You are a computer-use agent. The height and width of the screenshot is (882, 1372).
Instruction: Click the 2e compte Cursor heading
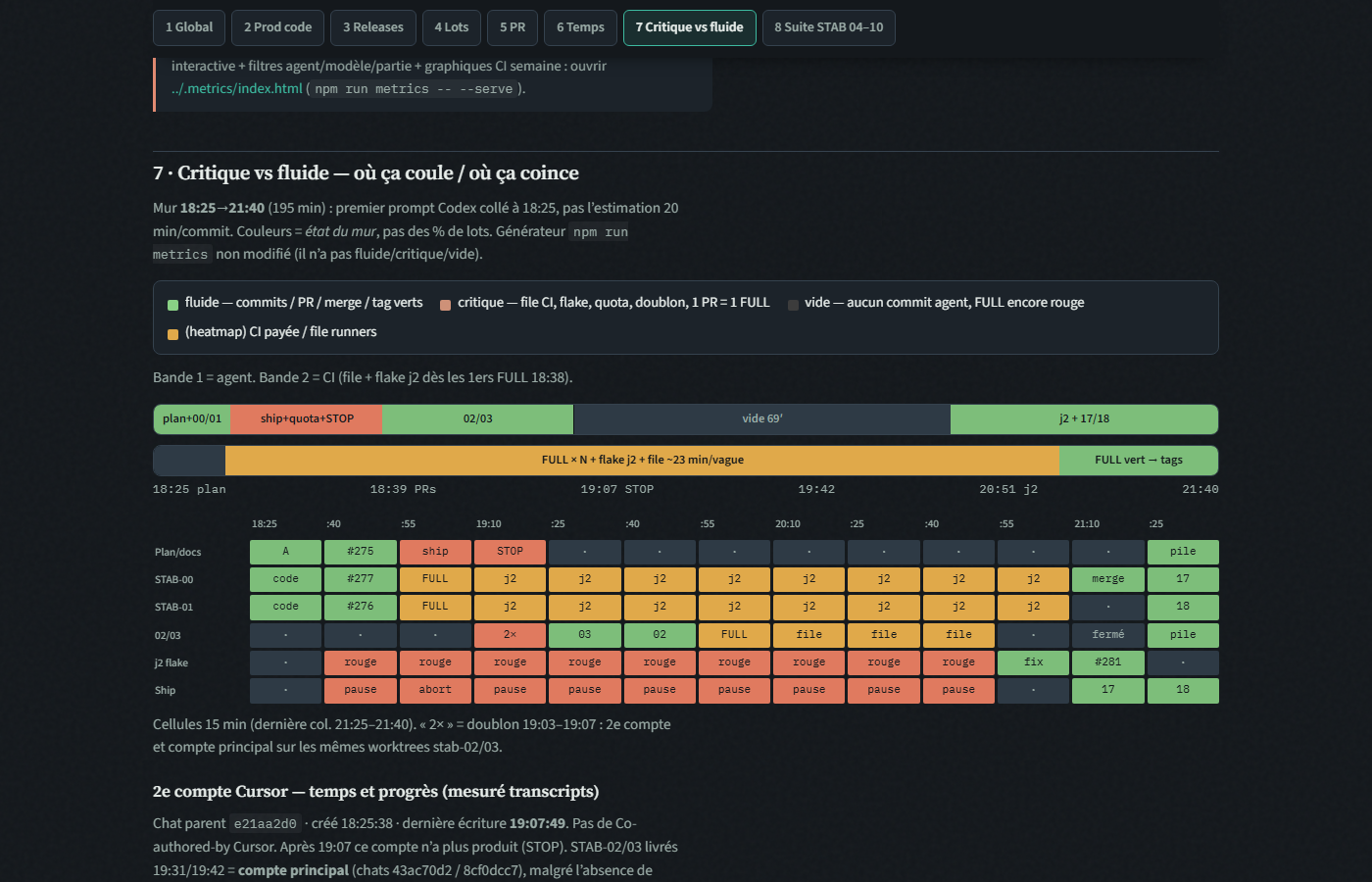coord(375,792)
